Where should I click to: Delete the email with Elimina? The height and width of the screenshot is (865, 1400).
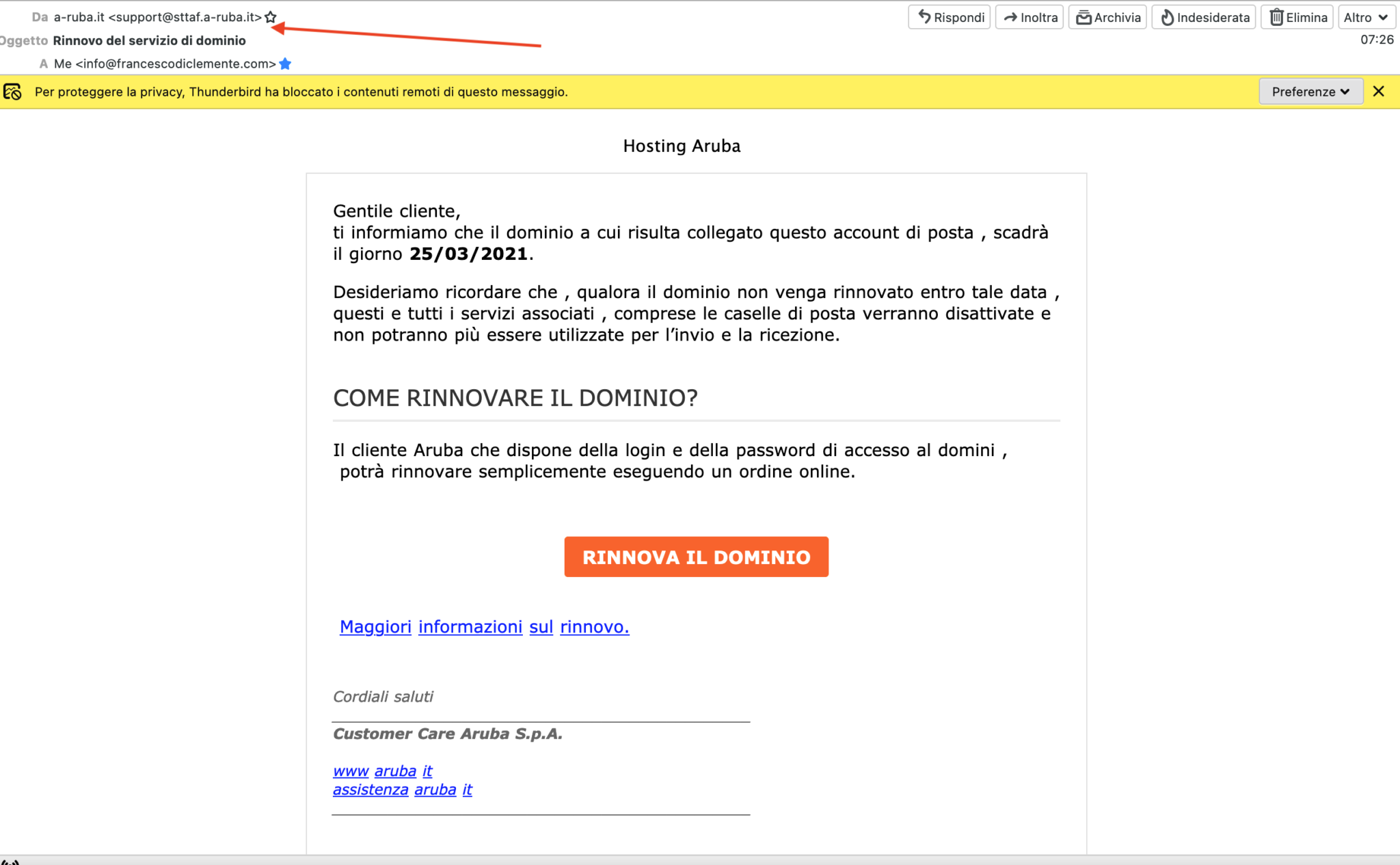1297,17
